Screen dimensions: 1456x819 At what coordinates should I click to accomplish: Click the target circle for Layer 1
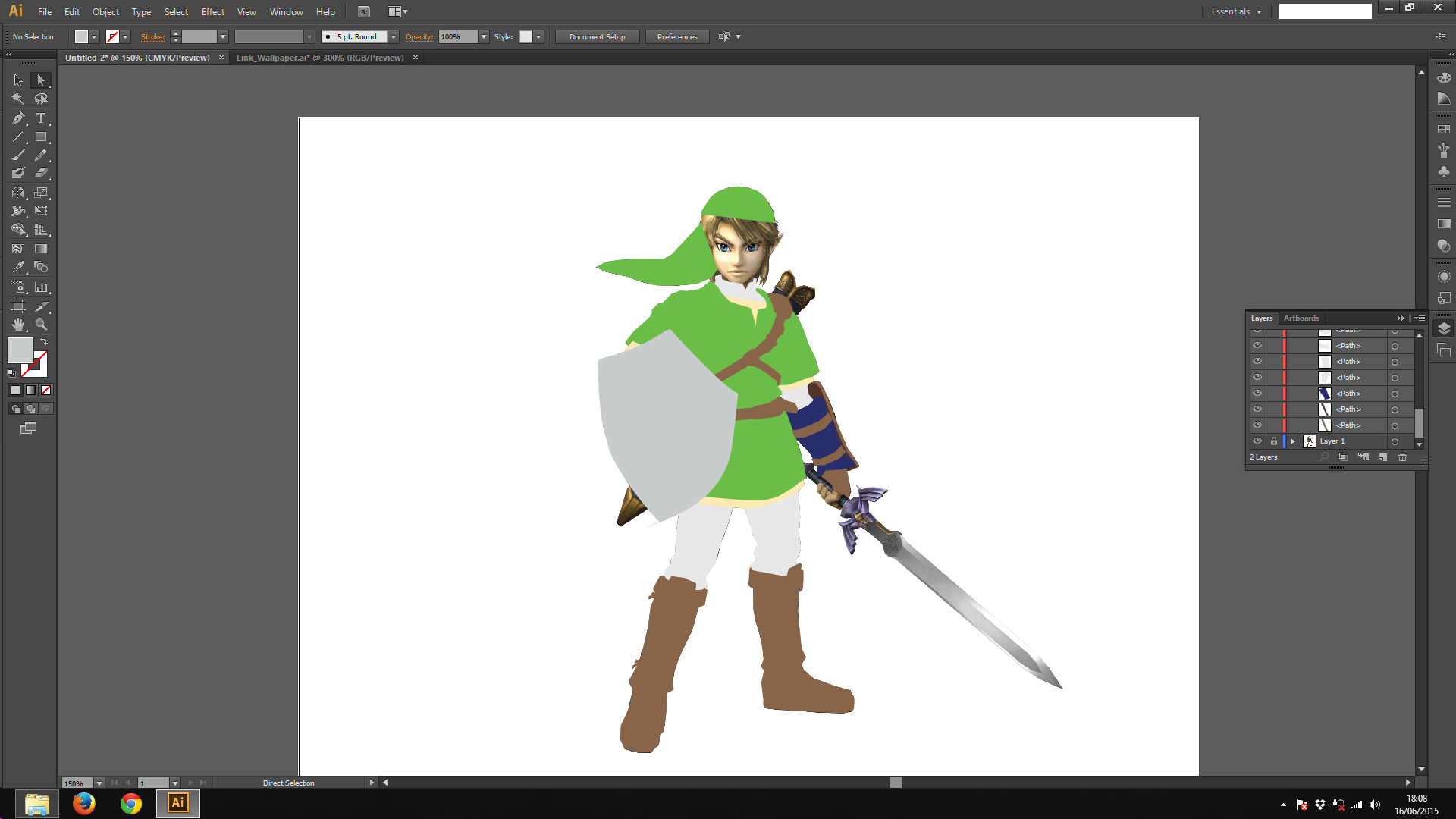1395,441
